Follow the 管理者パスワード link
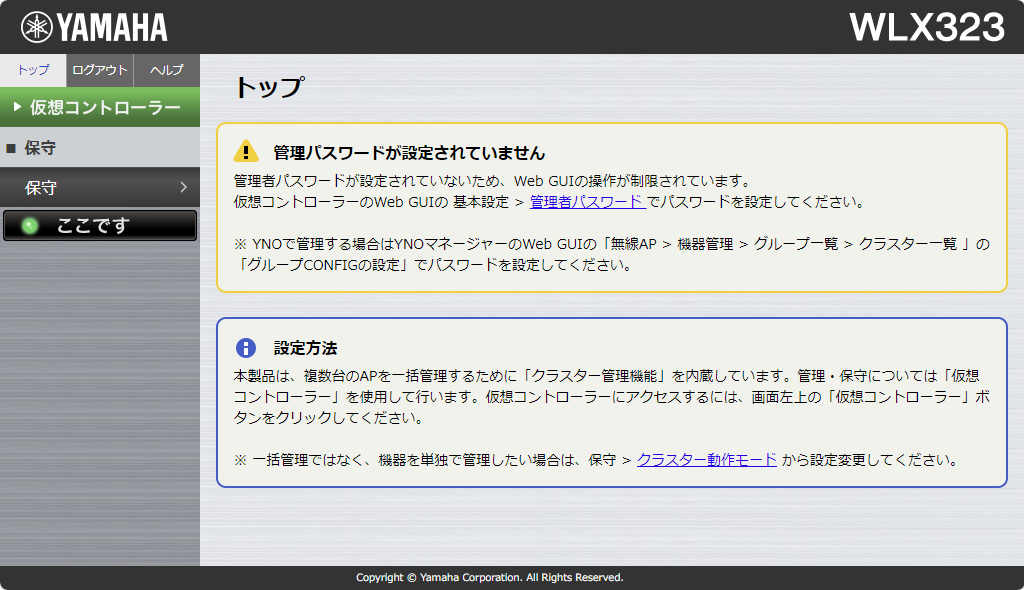 pos(586,201)
